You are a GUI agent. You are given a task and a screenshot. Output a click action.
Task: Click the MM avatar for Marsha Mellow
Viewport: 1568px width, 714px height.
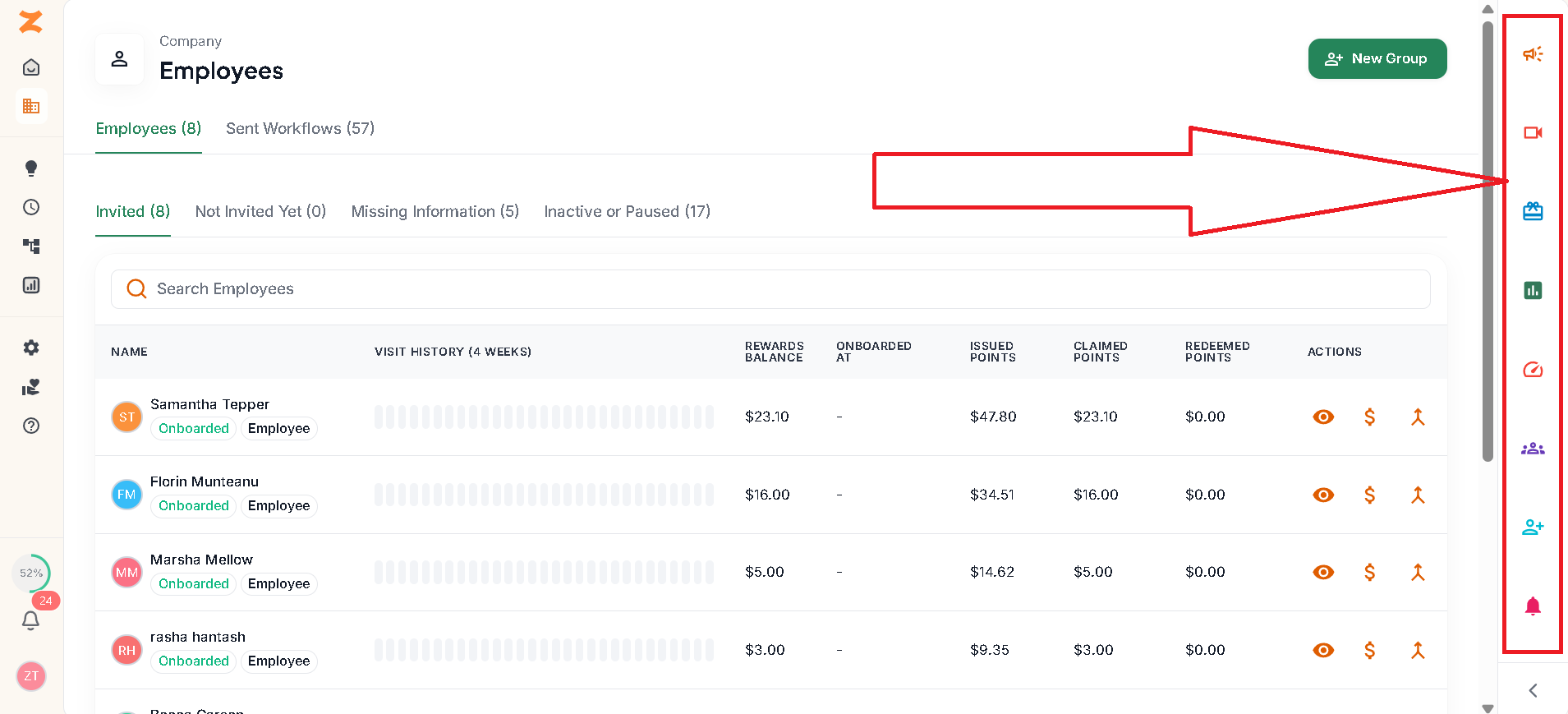(x=126, y=572)
